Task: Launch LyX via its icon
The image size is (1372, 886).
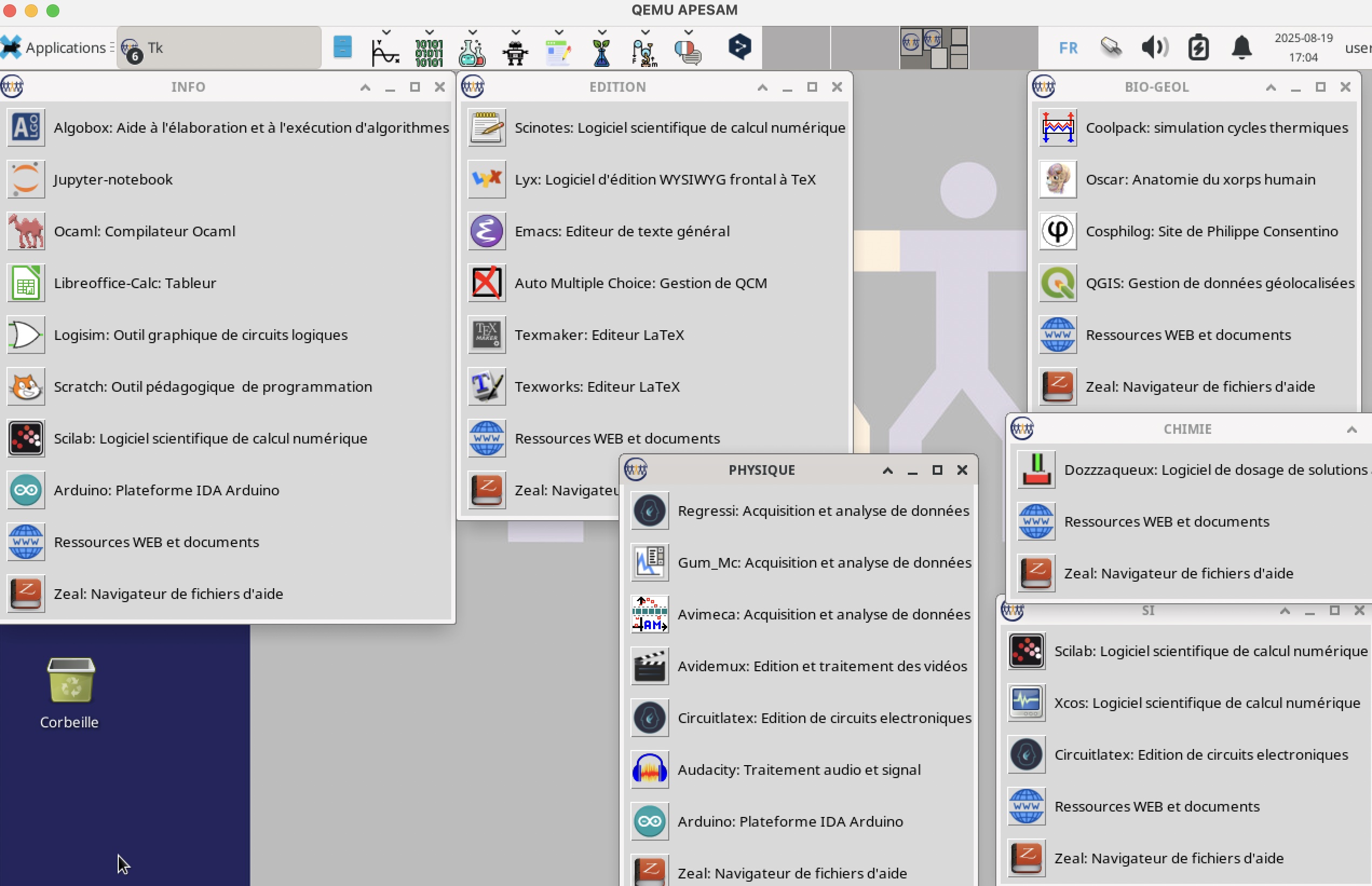Action: coord(487,180)
